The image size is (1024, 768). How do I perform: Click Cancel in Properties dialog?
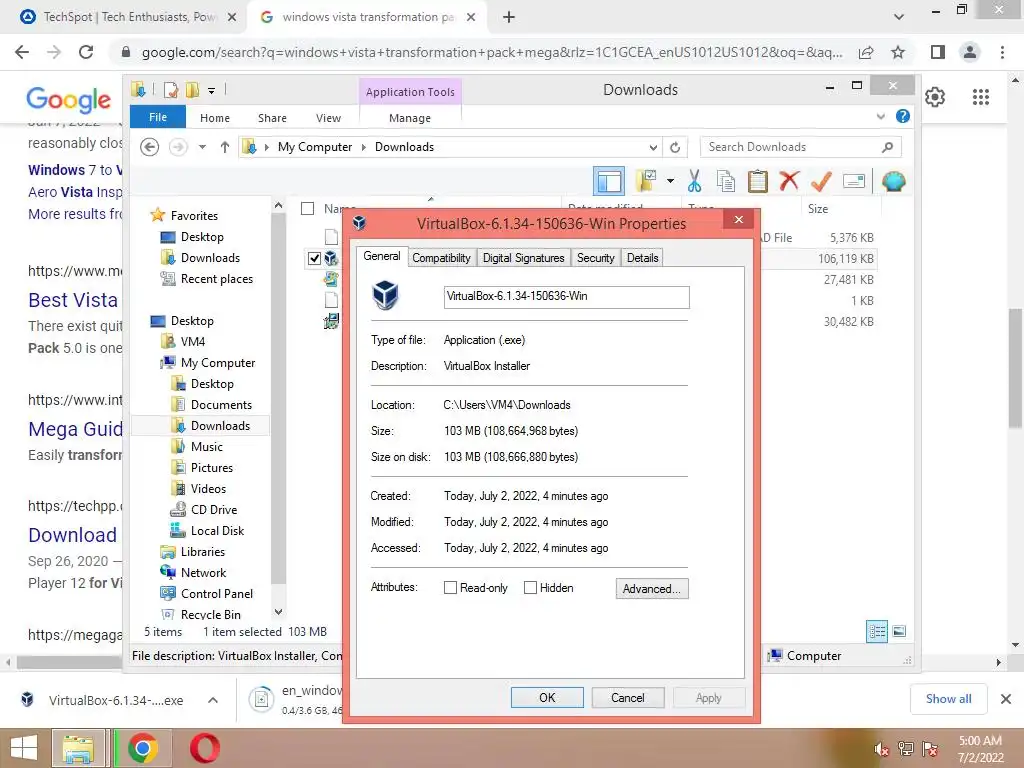click(628, 697)
